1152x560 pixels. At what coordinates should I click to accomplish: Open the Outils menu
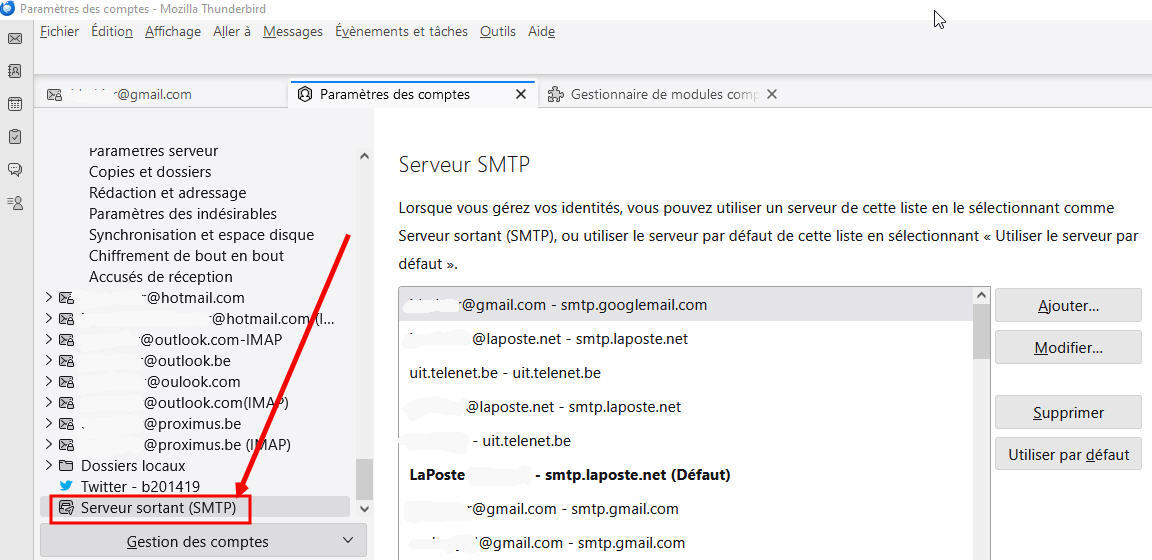point(497,32)
